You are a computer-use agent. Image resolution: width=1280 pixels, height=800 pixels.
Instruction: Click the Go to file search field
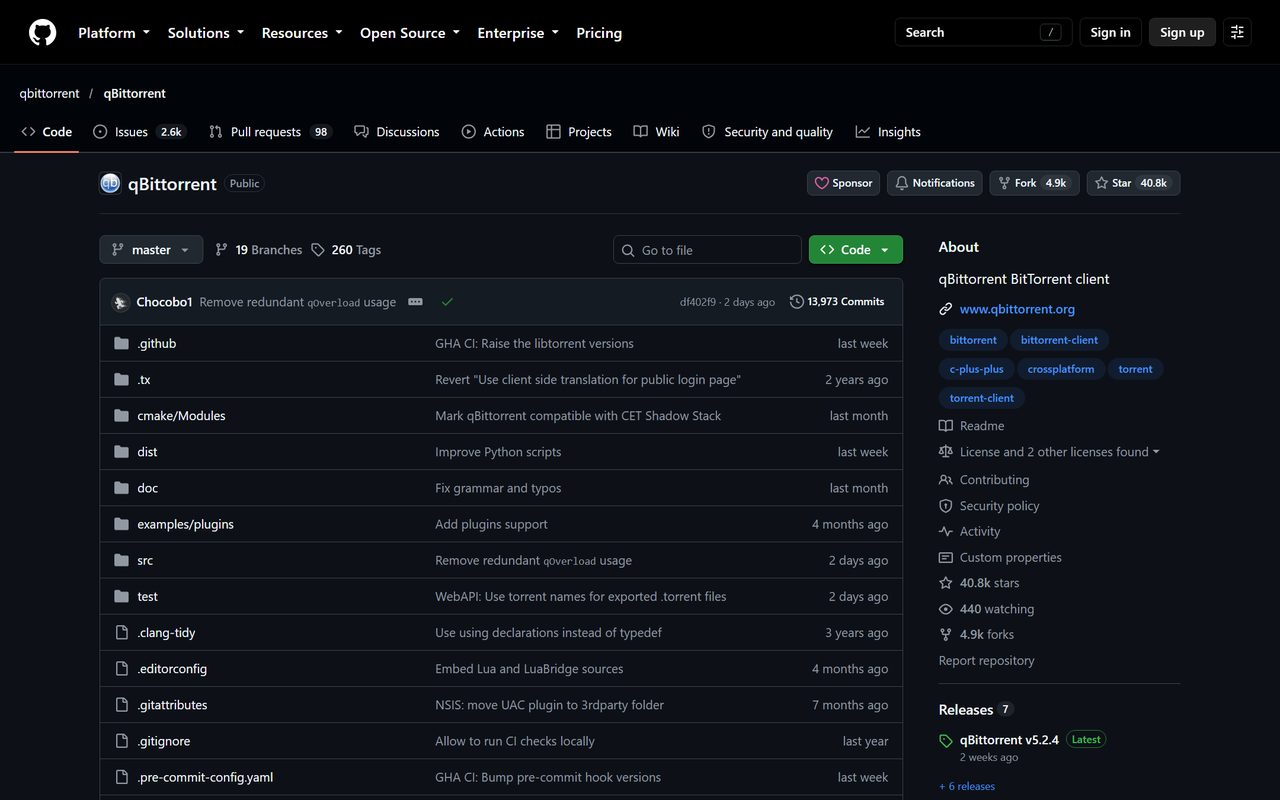[x=707, y=250]
